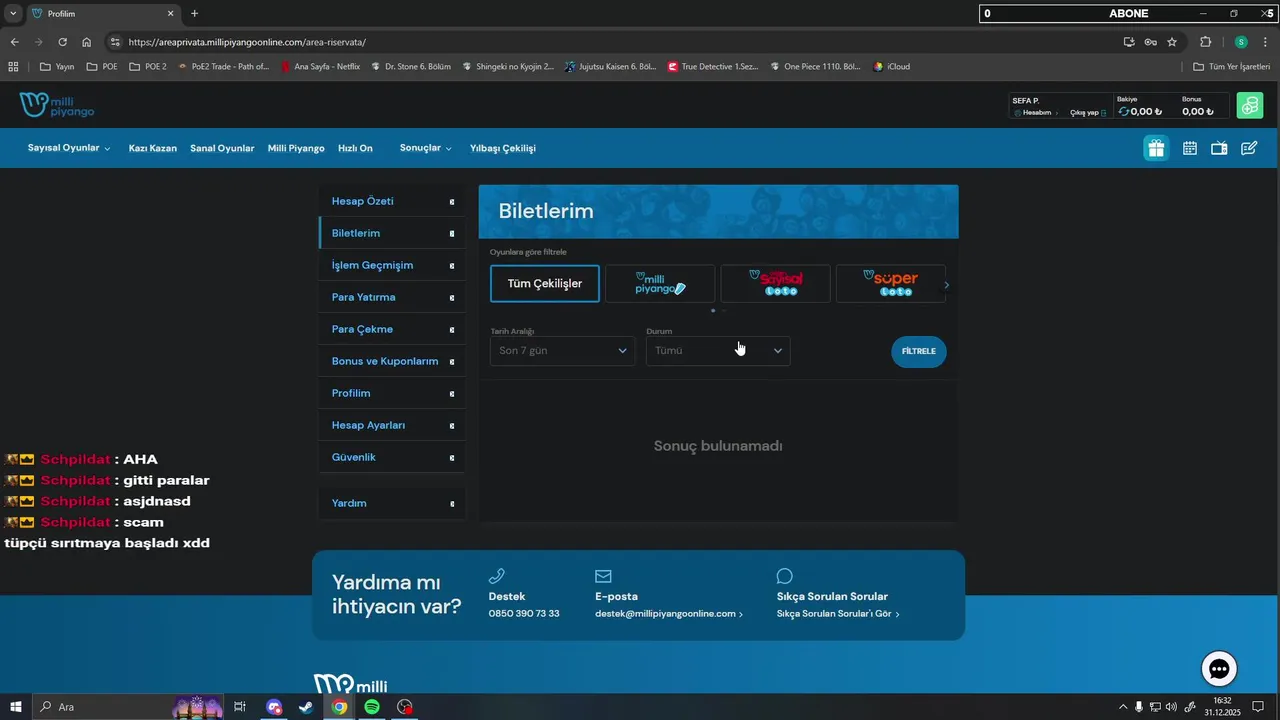Open İşlem Geçmişim in the sidebar

click(392, 265)
